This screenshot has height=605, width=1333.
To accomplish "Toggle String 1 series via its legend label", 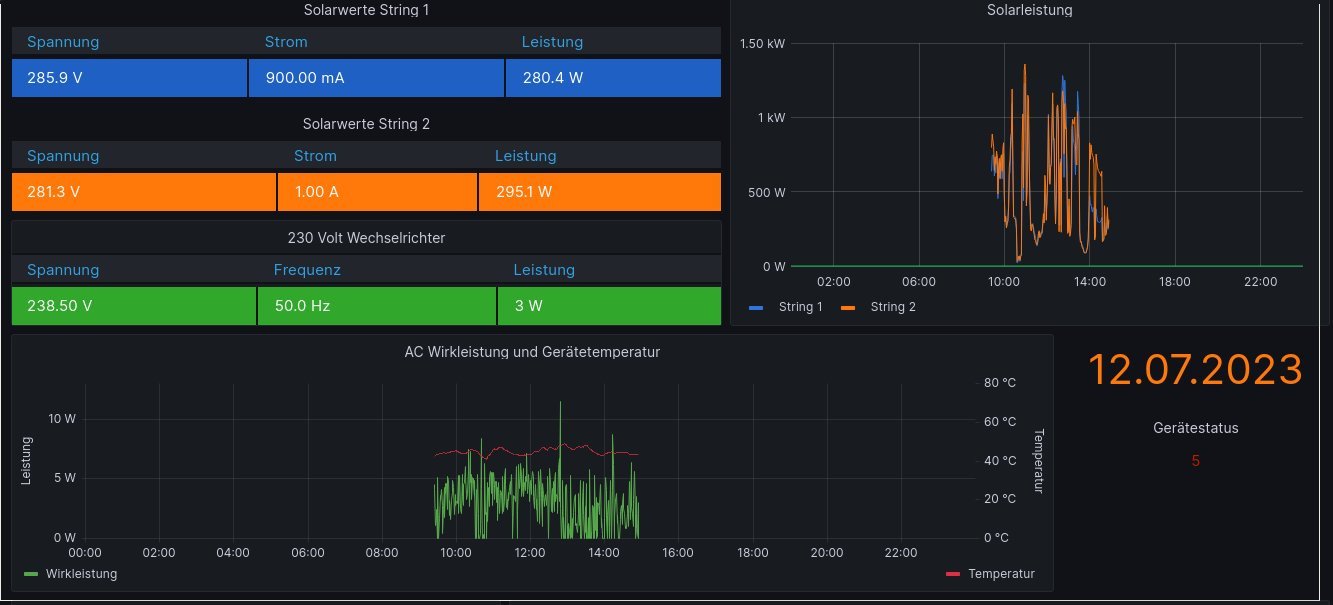I will coord(800,307).
